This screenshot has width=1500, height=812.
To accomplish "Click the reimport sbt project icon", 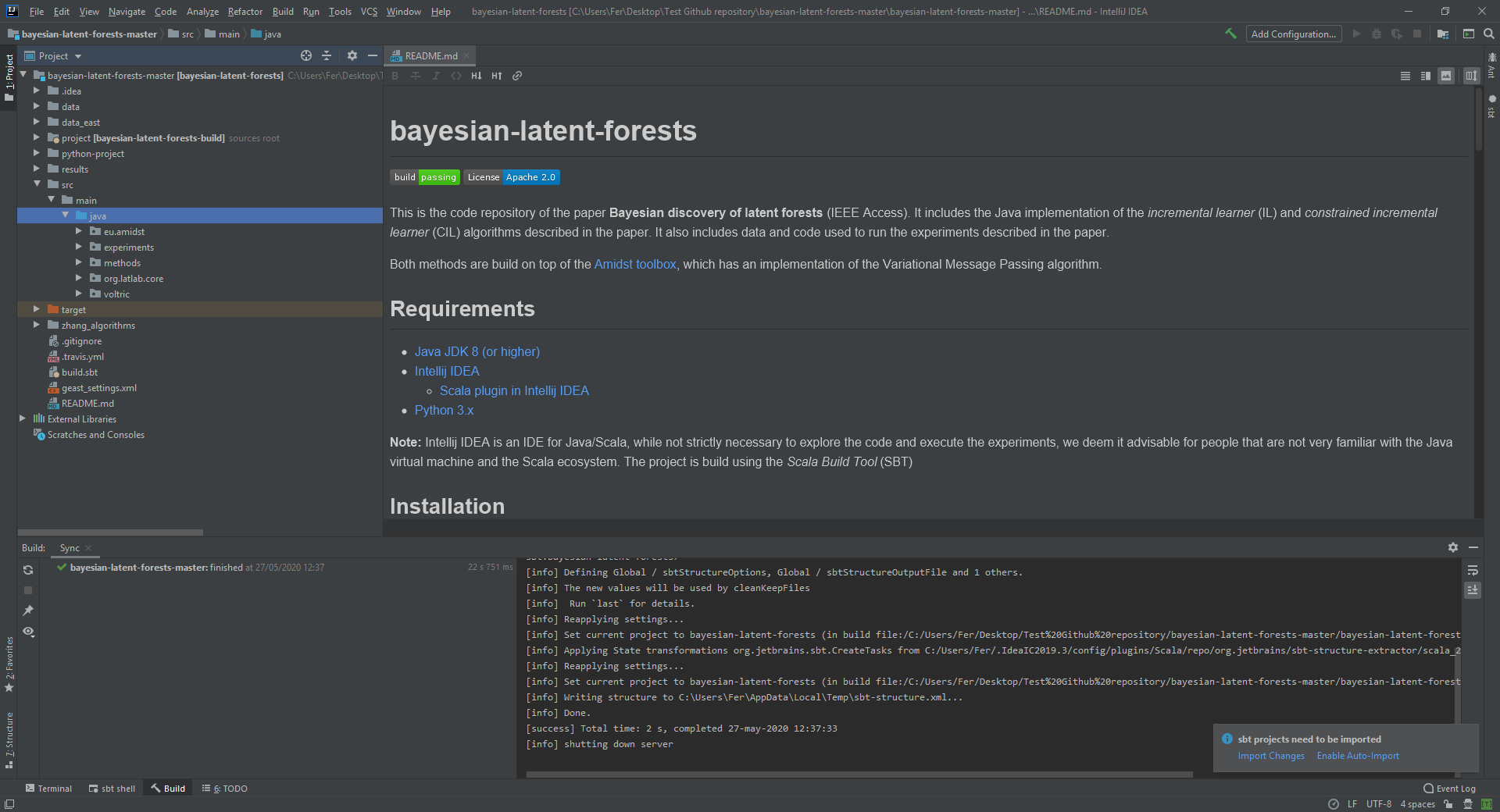I will pyautogui.click(x=28, y=570).
